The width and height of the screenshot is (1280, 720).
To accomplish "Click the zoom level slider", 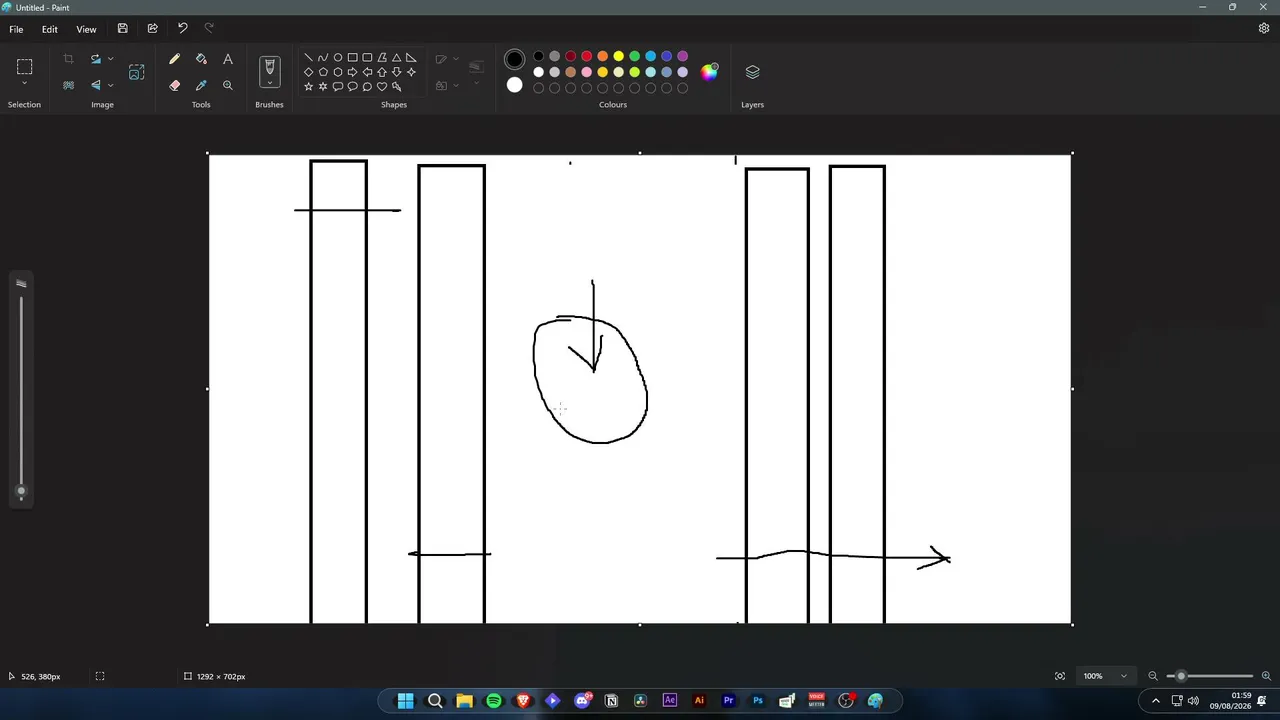I will pyautogui.click(x=1209, y=676).
